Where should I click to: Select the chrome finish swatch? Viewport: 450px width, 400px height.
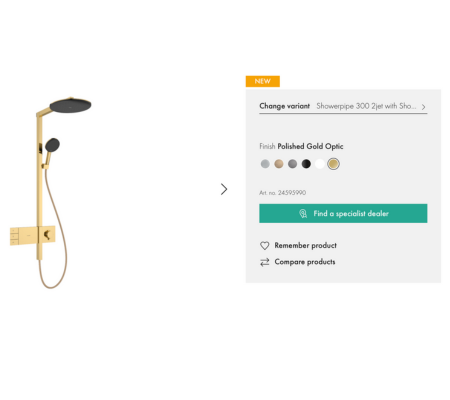point(265,164)
